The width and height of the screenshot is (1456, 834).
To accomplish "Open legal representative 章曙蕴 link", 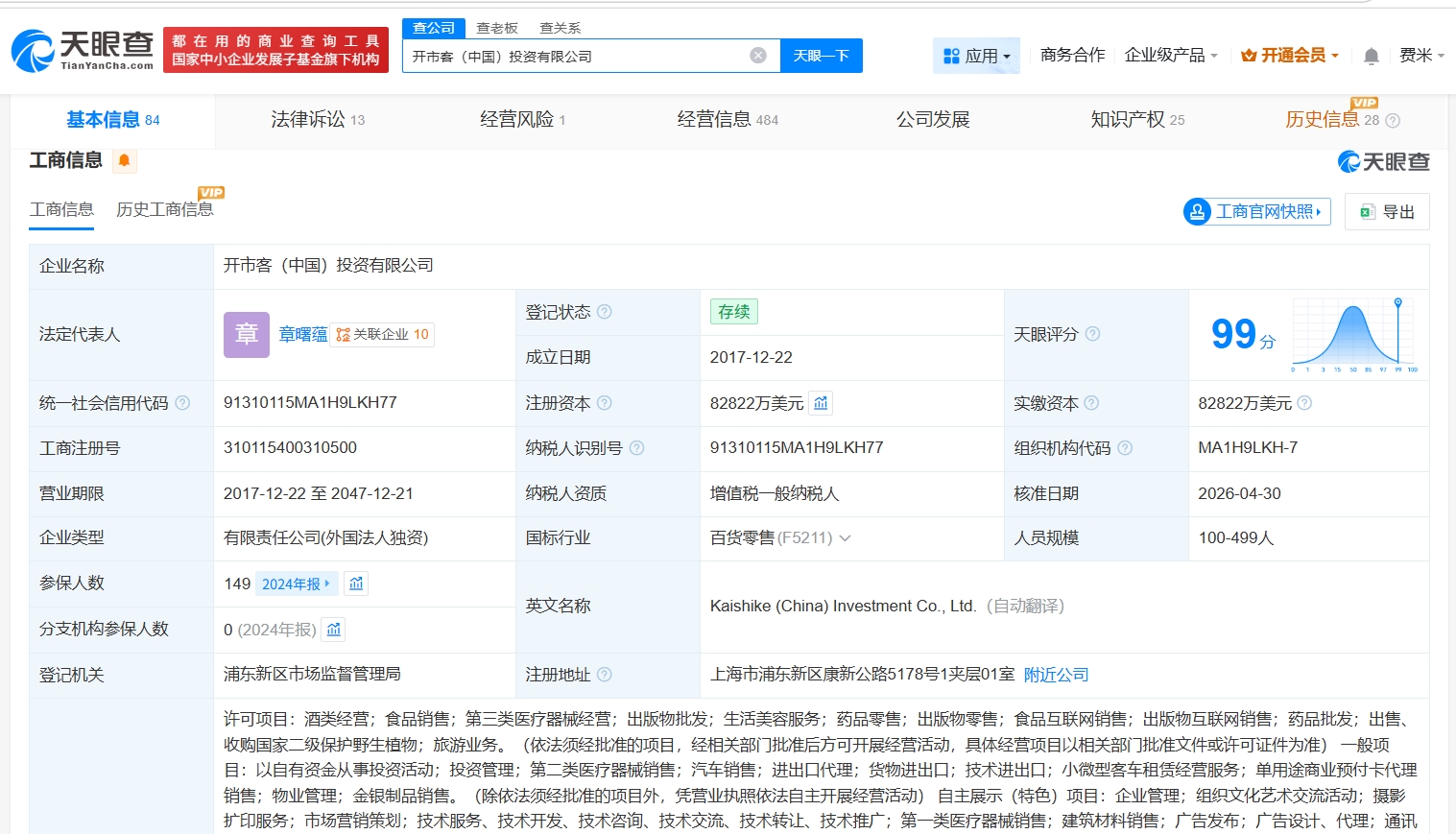I will click(303, 334).
